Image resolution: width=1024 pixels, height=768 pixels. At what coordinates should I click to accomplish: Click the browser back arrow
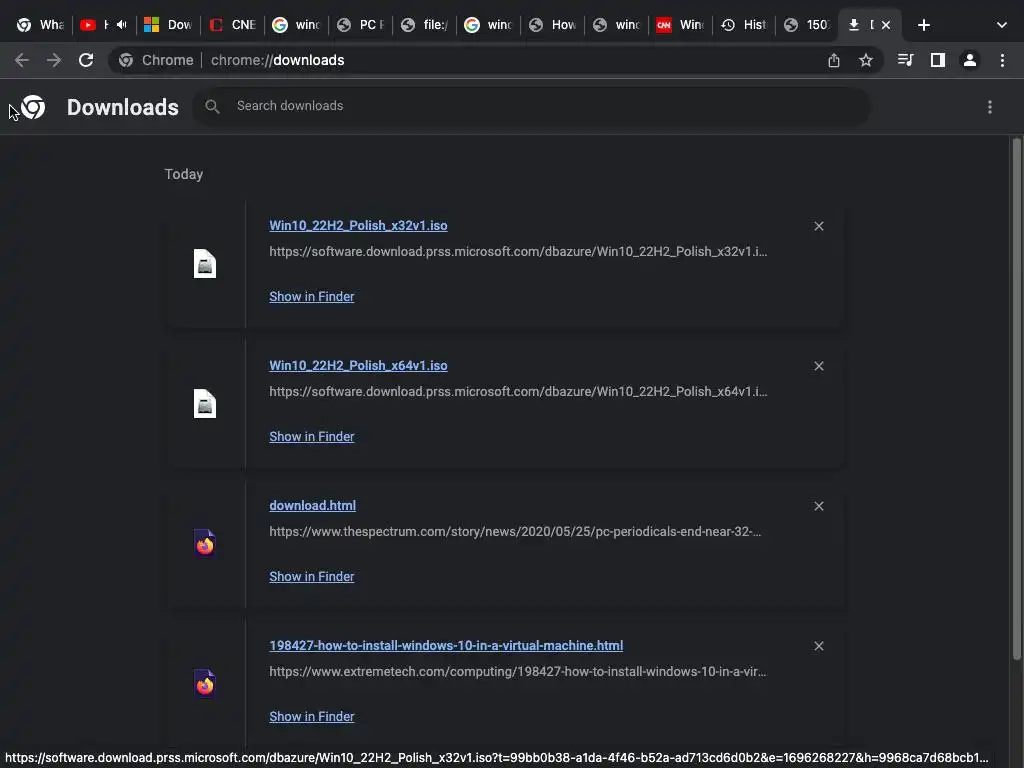22,60
